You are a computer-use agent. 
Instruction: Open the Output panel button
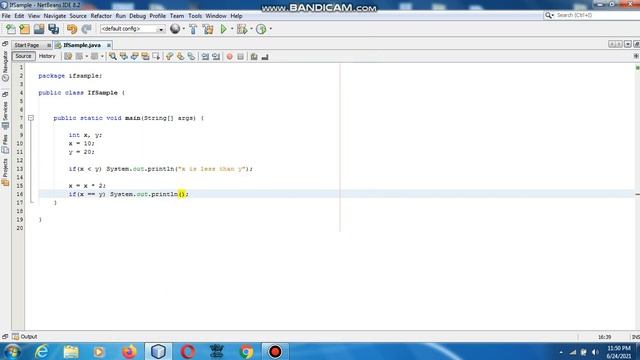click(x=24, y=337)
